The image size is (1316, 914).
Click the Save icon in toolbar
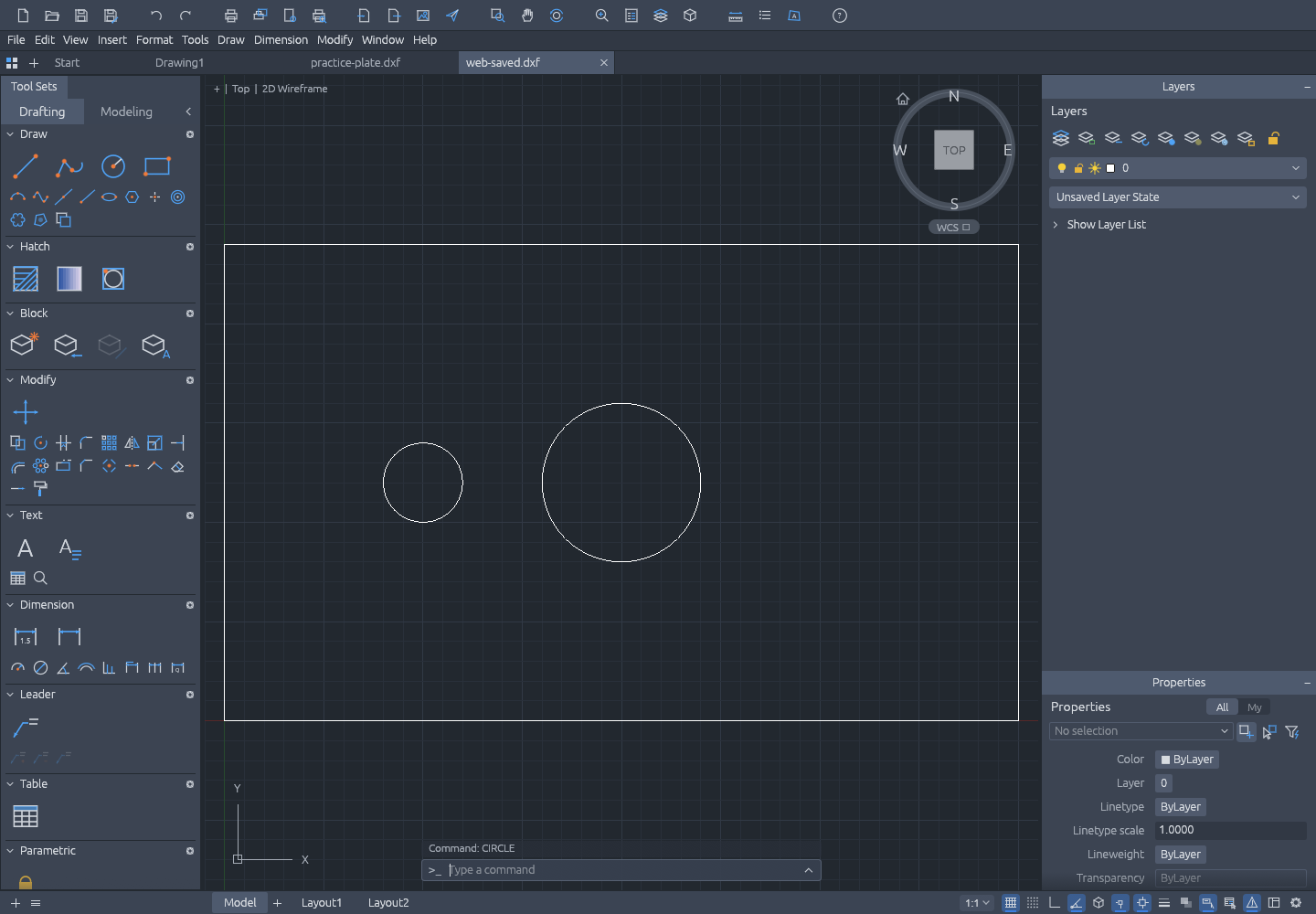pos(81,16)
